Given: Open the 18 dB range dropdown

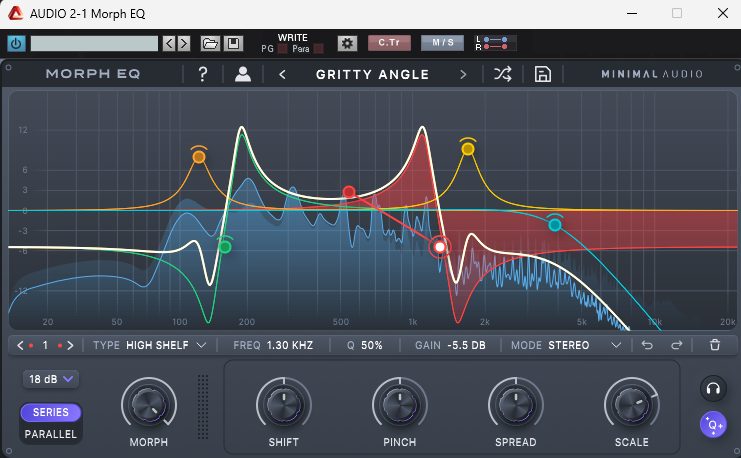Looking at the screenshot, I should (51, 379).
